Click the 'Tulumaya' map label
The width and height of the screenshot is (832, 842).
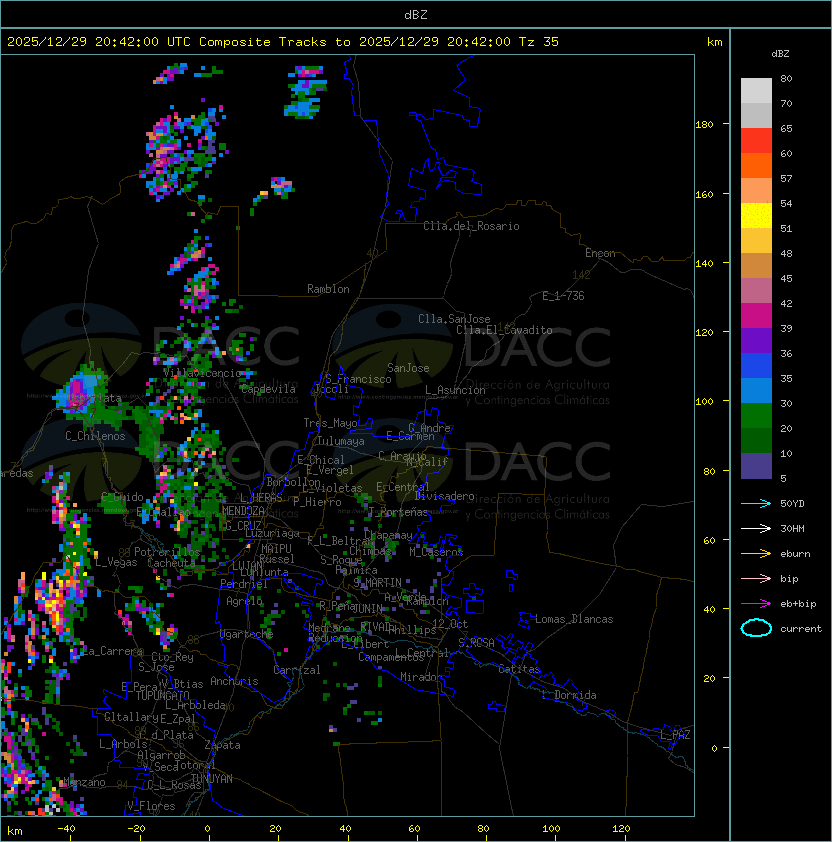[341, 441]
